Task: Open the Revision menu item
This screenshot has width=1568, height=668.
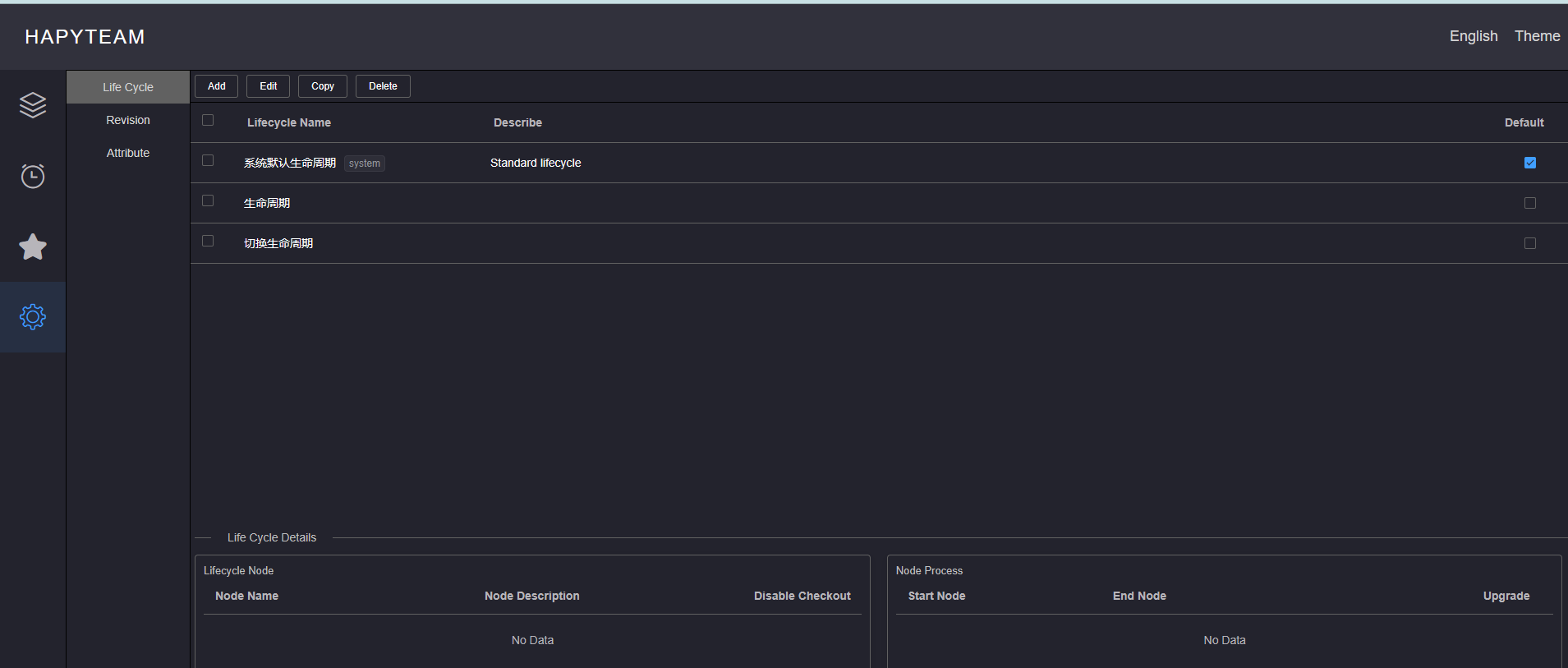Action: coord(128,120)
